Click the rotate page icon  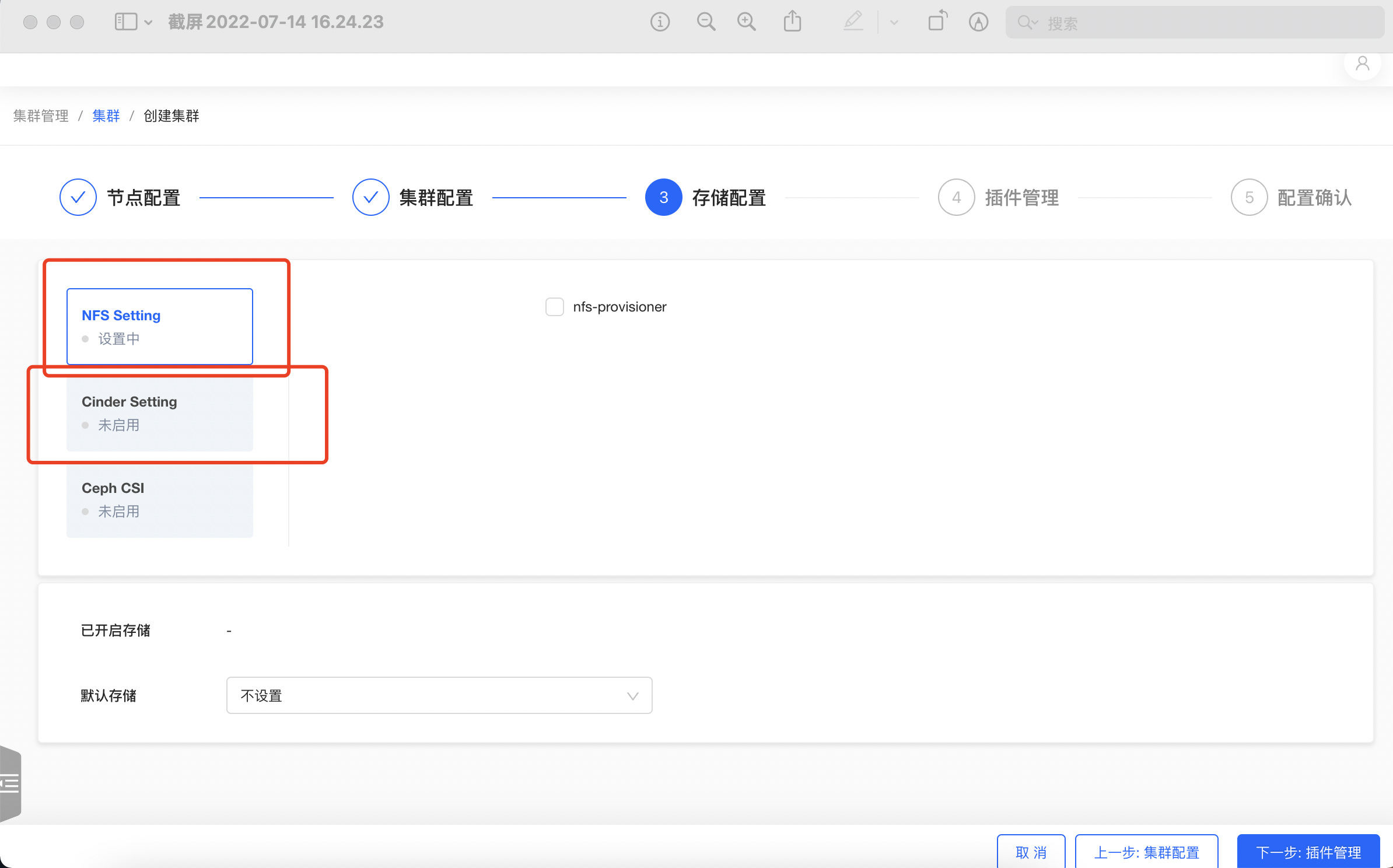(x=937, y=22)
